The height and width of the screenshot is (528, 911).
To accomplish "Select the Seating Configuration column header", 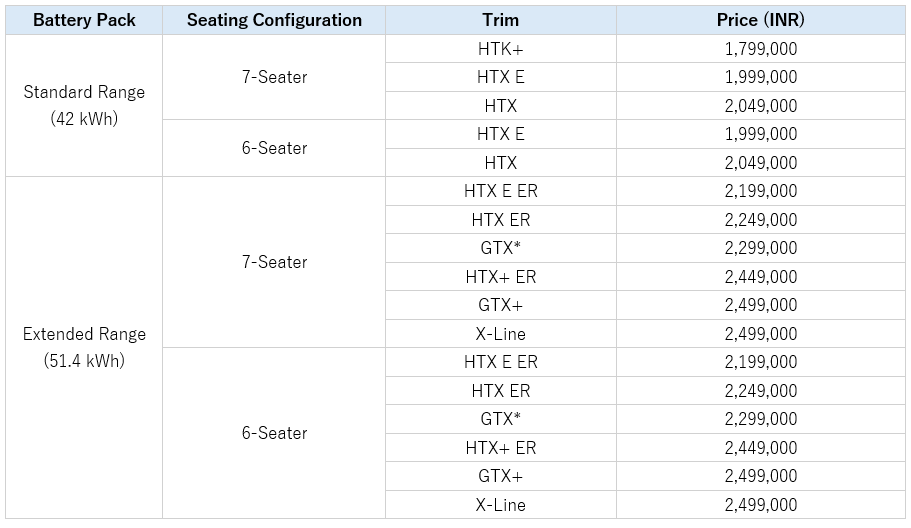I will (x=274, y=20).
